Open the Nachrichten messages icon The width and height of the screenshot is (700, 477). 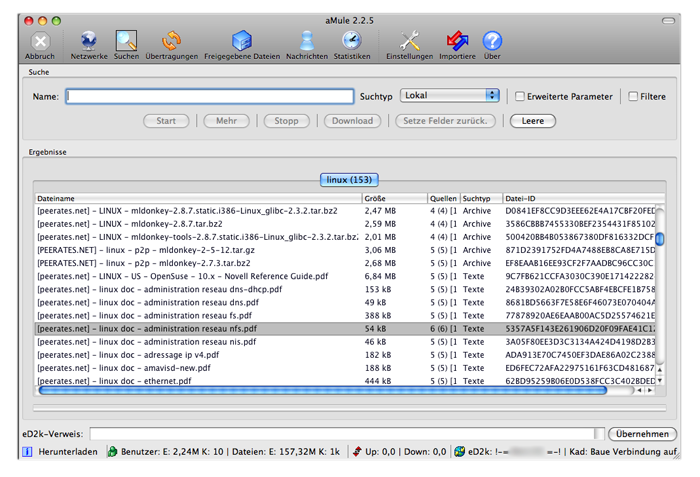pos(307,41)
